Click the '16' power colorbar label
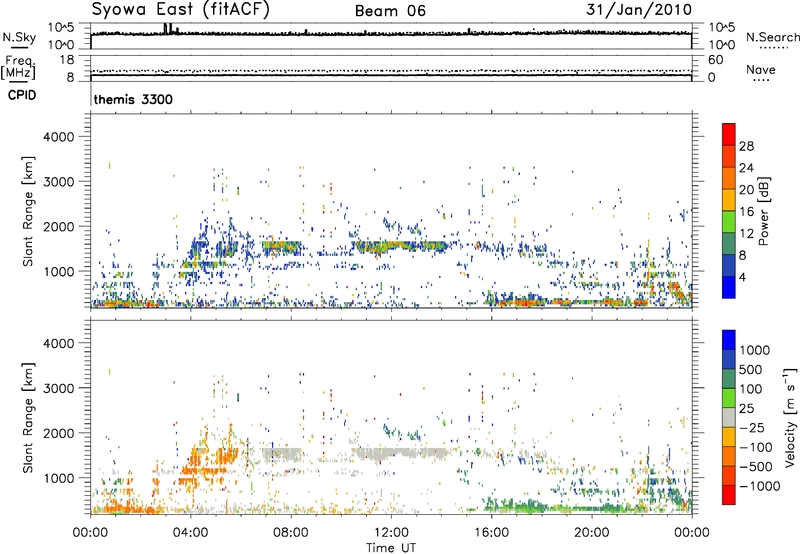Viewport: 800px width, 554px height. point(746,212)
